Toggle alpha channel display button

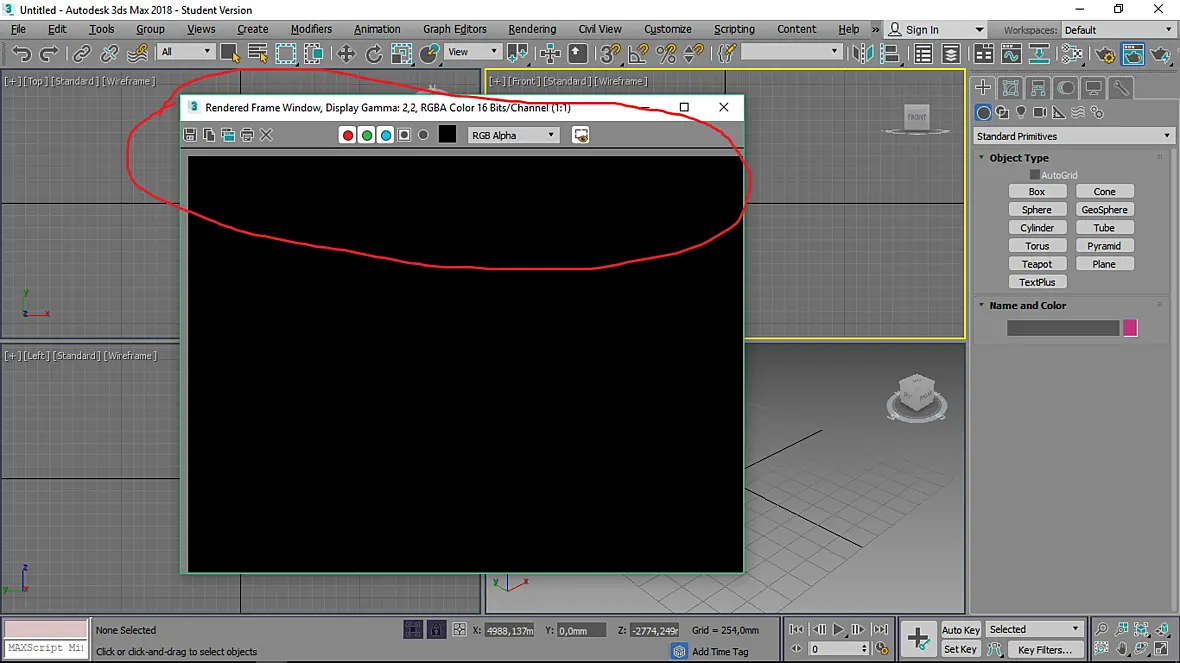coord(404,135)
